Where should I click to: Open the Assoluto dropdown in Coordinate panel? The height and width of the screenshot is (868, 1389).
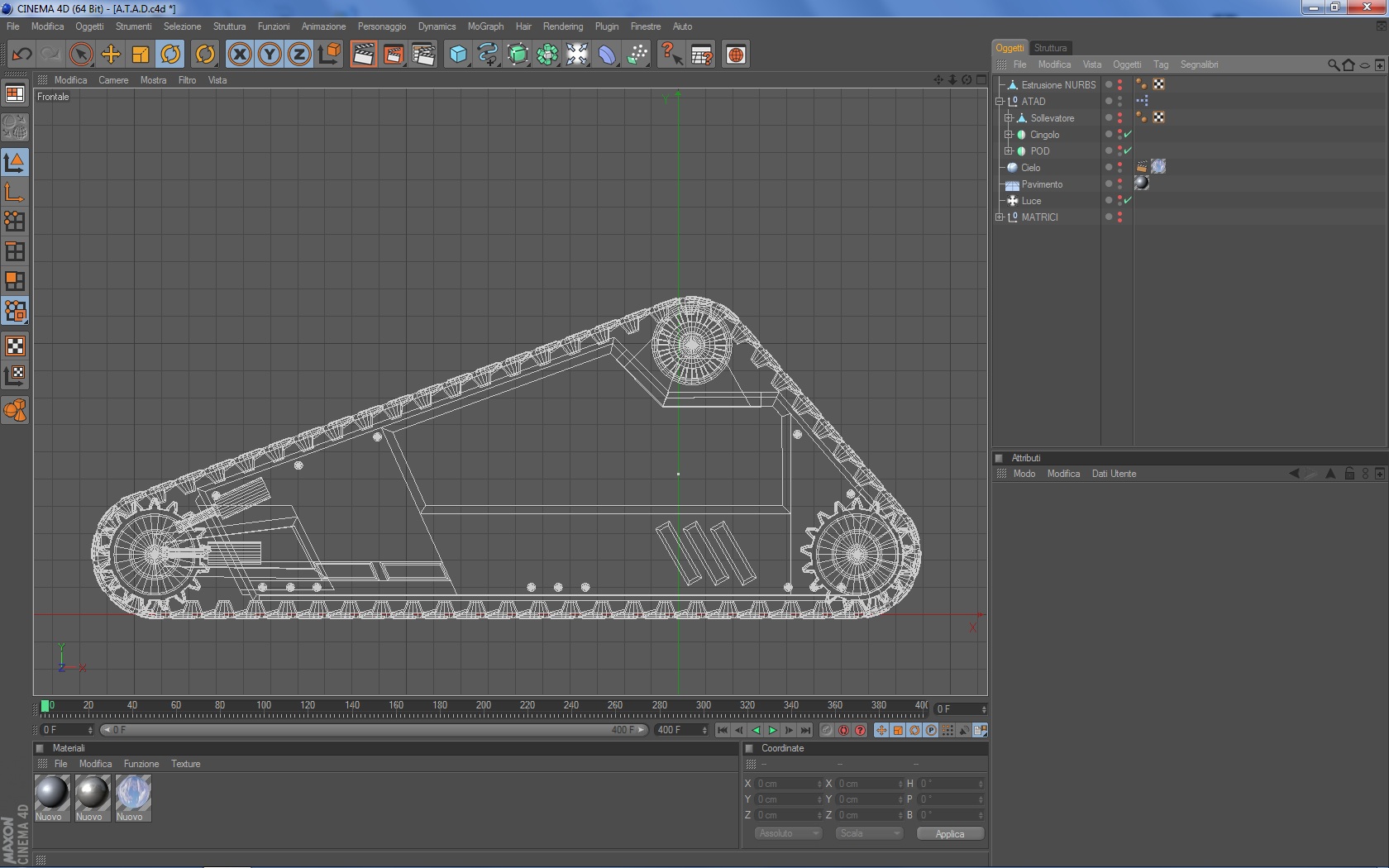point(787,833)
